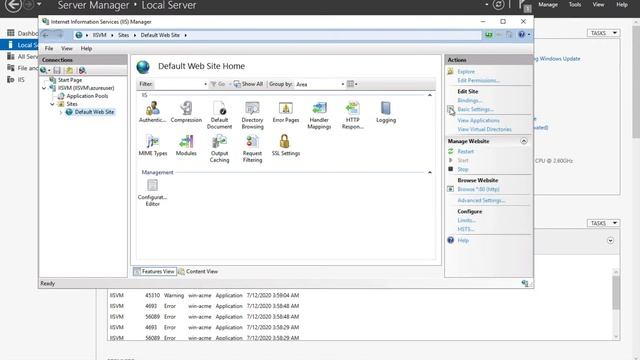The image size is (640, 360).
Task: Click the IIS Manager back arrow
Action: 46,35
